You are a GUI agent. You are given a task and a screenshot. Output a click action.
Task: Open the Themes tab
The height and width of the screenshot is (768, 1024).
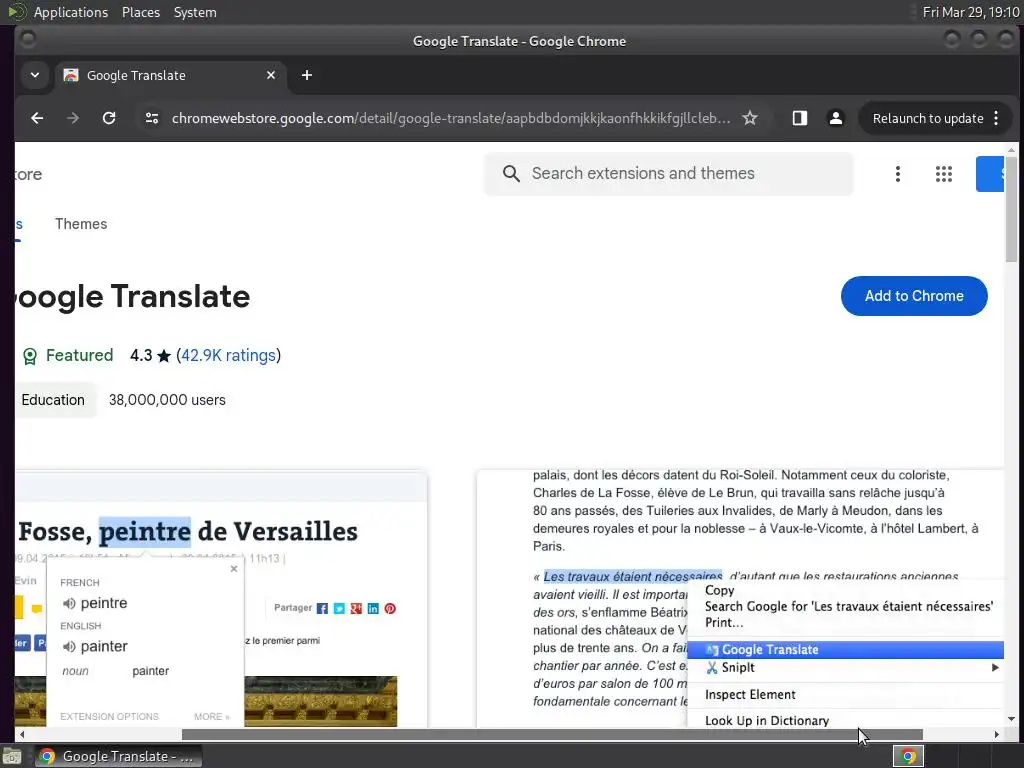[81, 224]
